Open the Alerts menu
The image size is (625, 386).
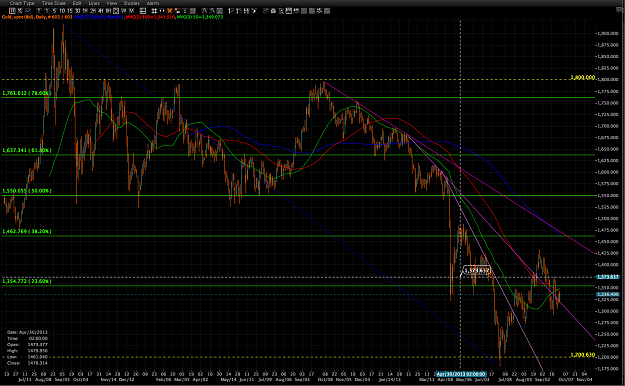pos(153,3)
